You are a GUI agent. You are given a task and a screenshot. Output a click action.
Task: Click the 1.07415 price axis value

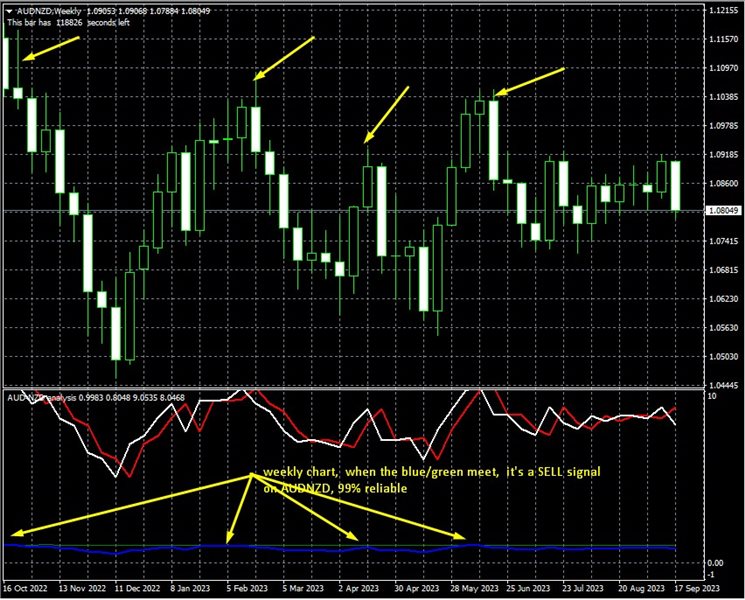(723, 241)
